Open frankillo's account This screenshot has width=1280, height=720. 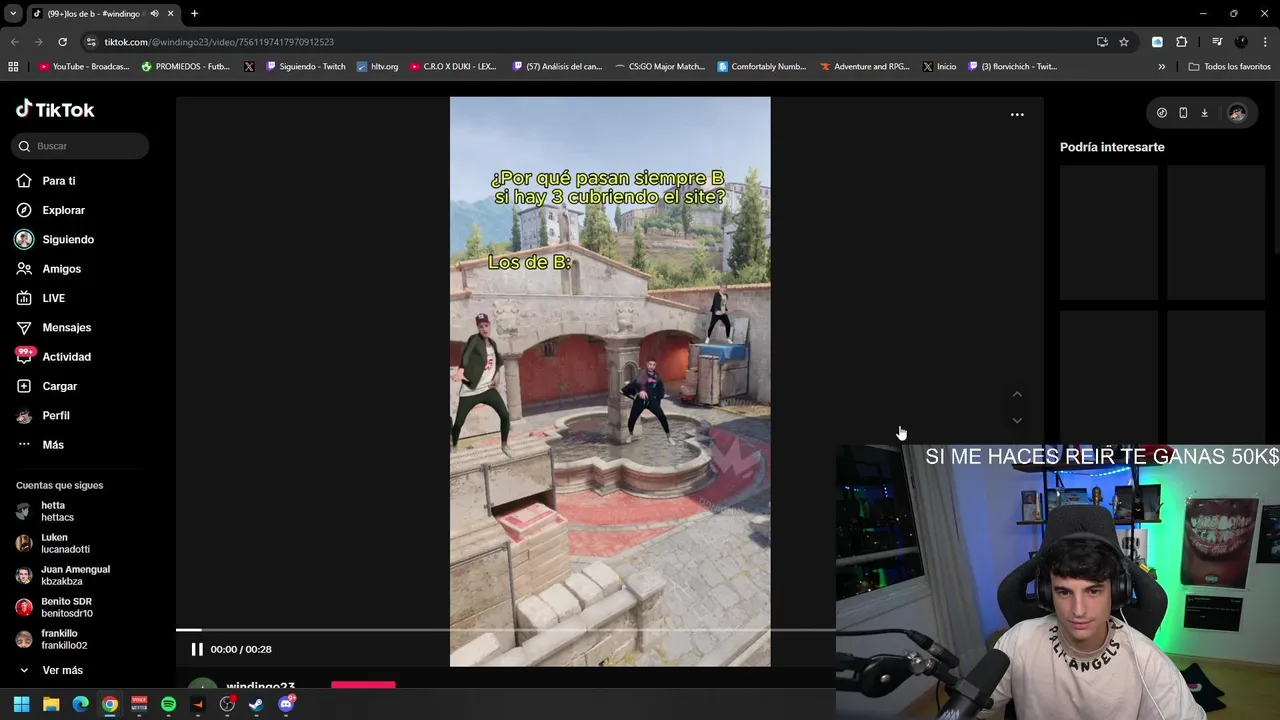click(x=51, y=639)
